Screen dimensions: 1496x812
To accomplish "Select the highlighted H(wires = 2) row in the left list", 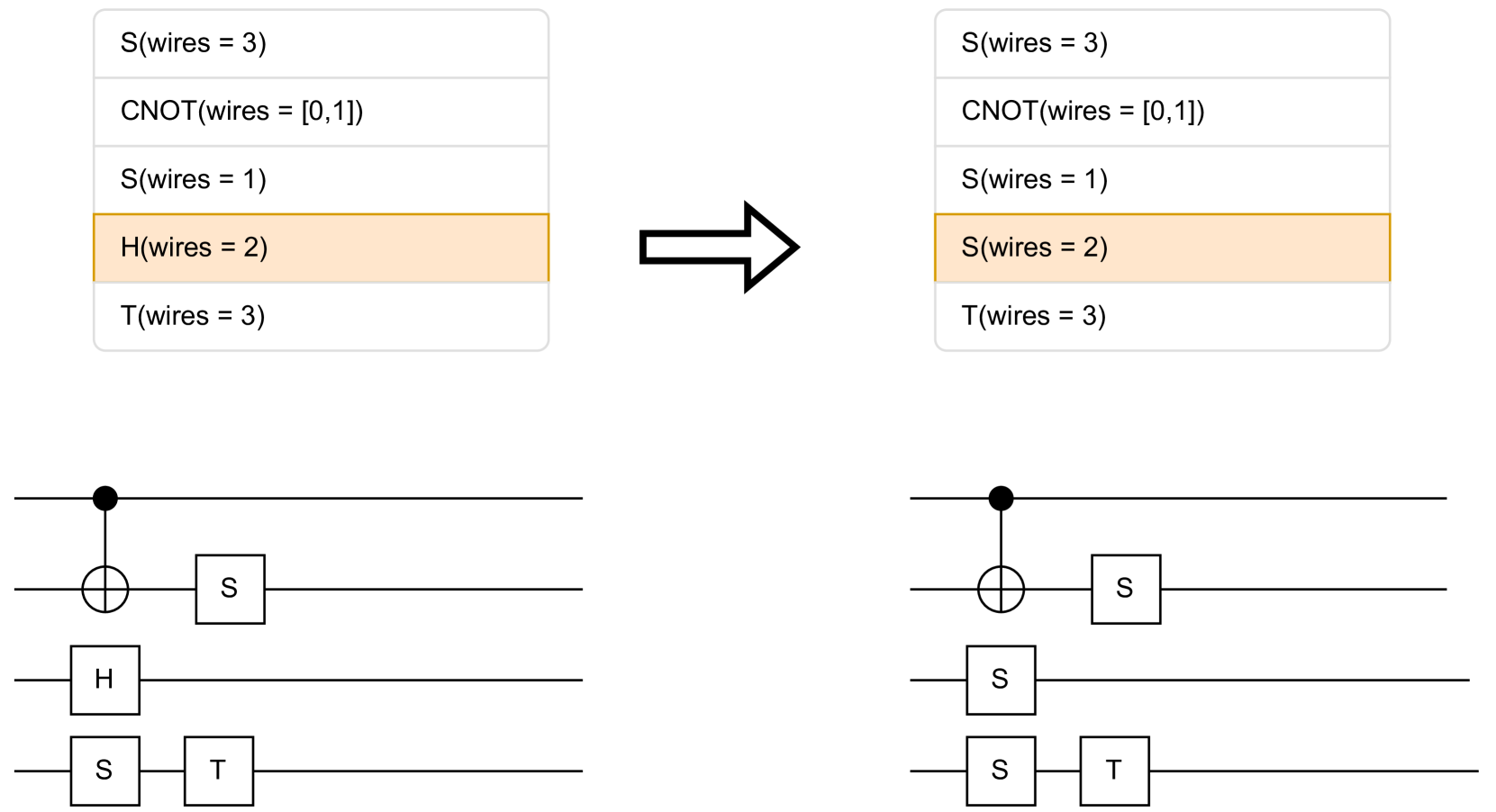I will click(321, 248).
